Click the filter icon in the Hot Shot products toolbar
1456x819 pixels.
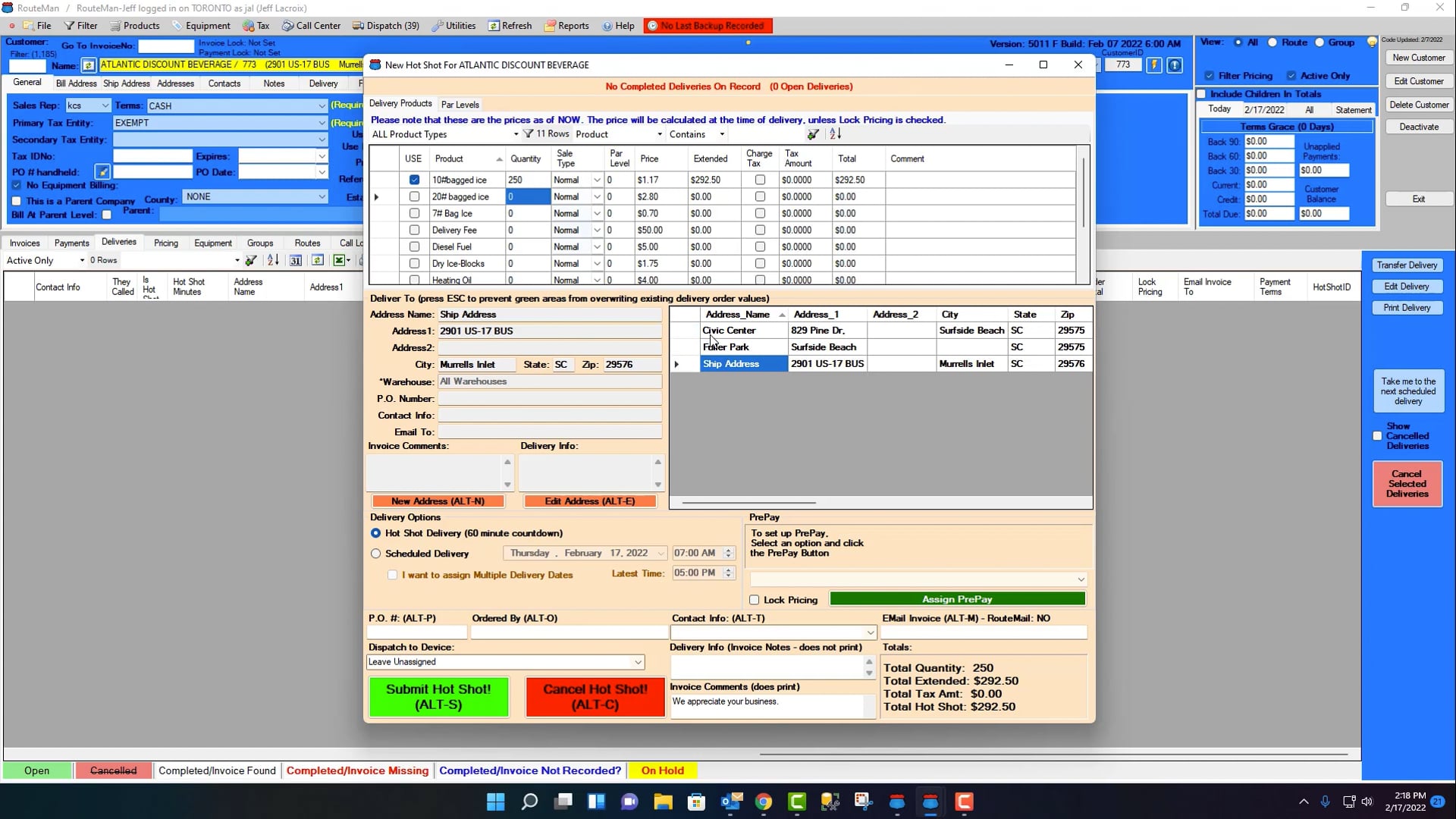pos(813,134)
